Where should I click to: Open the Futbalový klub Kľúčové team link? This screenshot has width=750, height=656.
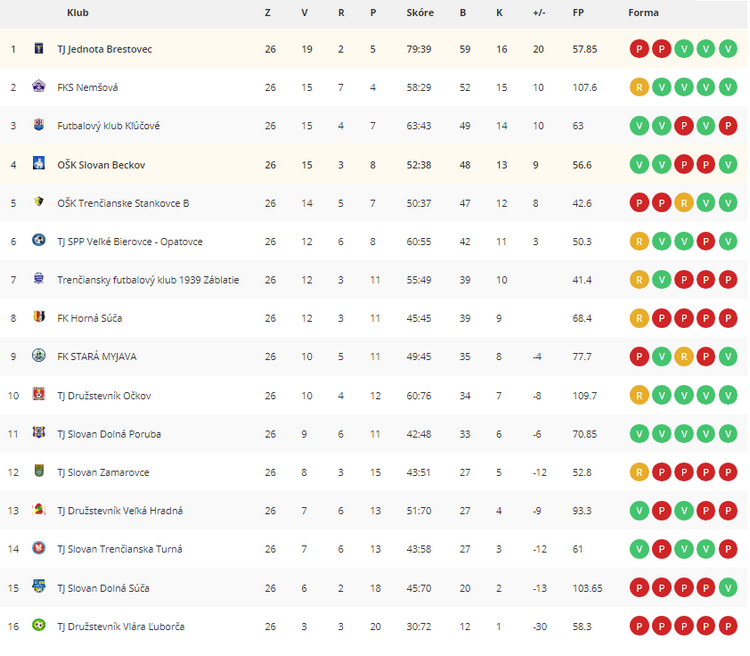pyautogui.click(x=109, y=126)
